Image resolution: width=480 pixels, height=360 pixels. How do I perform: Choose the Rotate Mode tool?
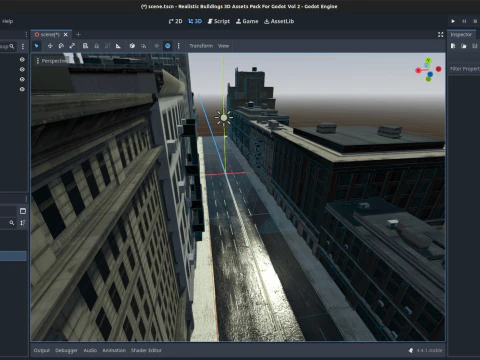tap(61, 46)
